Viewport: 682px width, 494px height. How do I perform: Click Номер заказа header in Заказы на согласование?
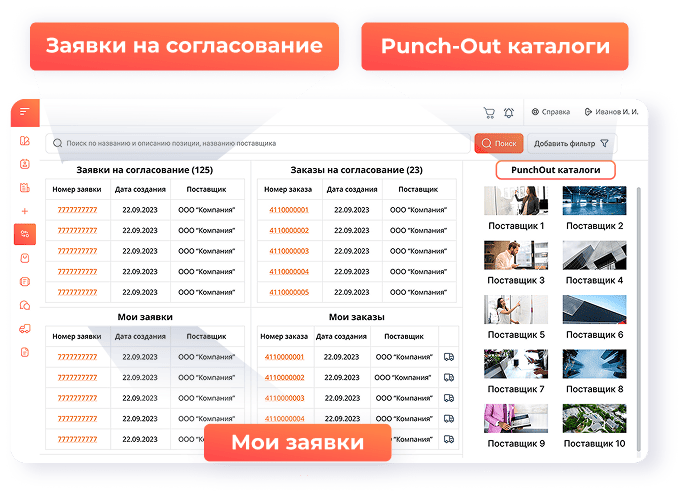coord(288,189)
